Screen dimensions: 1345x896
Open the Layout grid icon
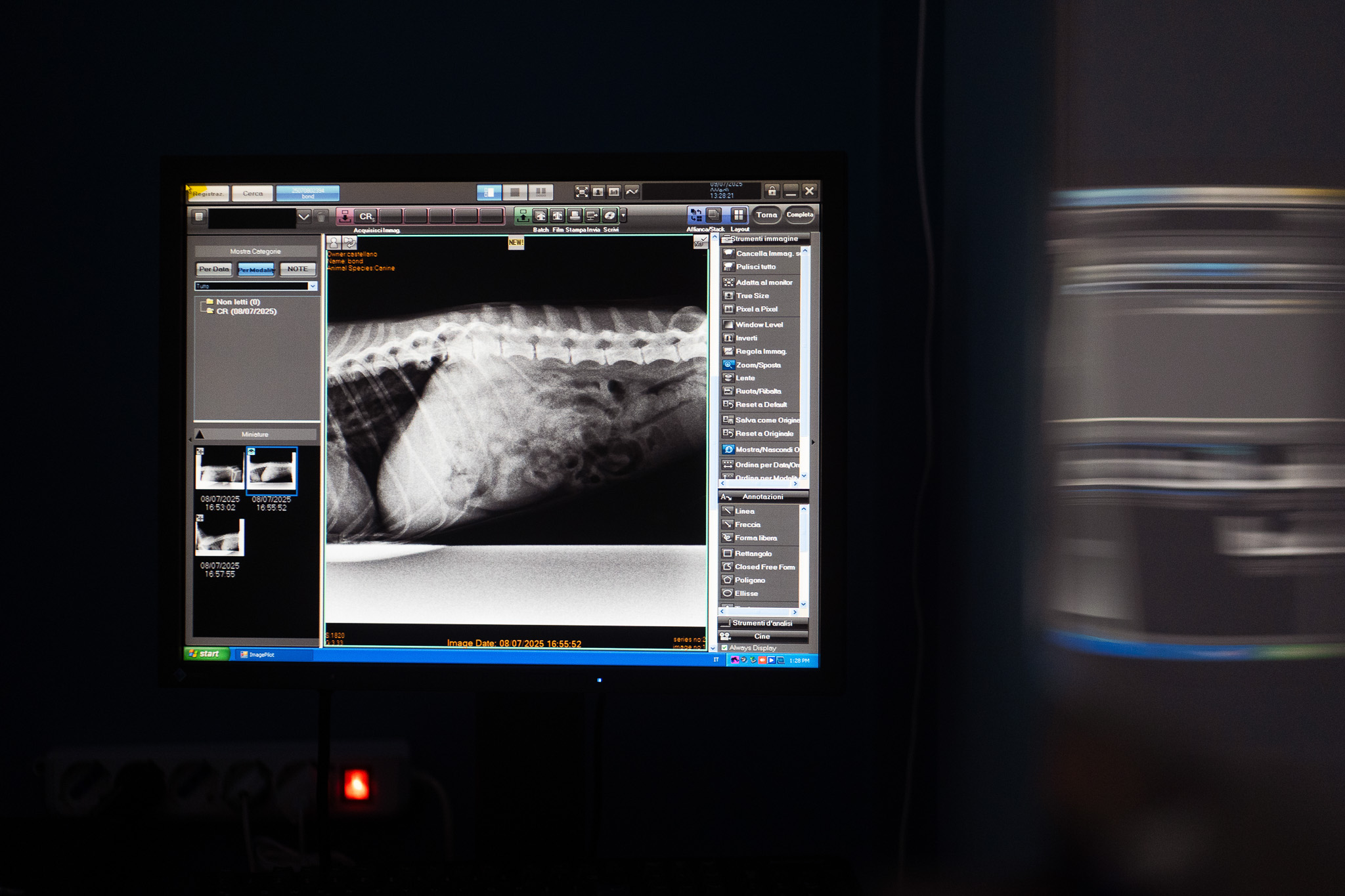click(738, 215)
